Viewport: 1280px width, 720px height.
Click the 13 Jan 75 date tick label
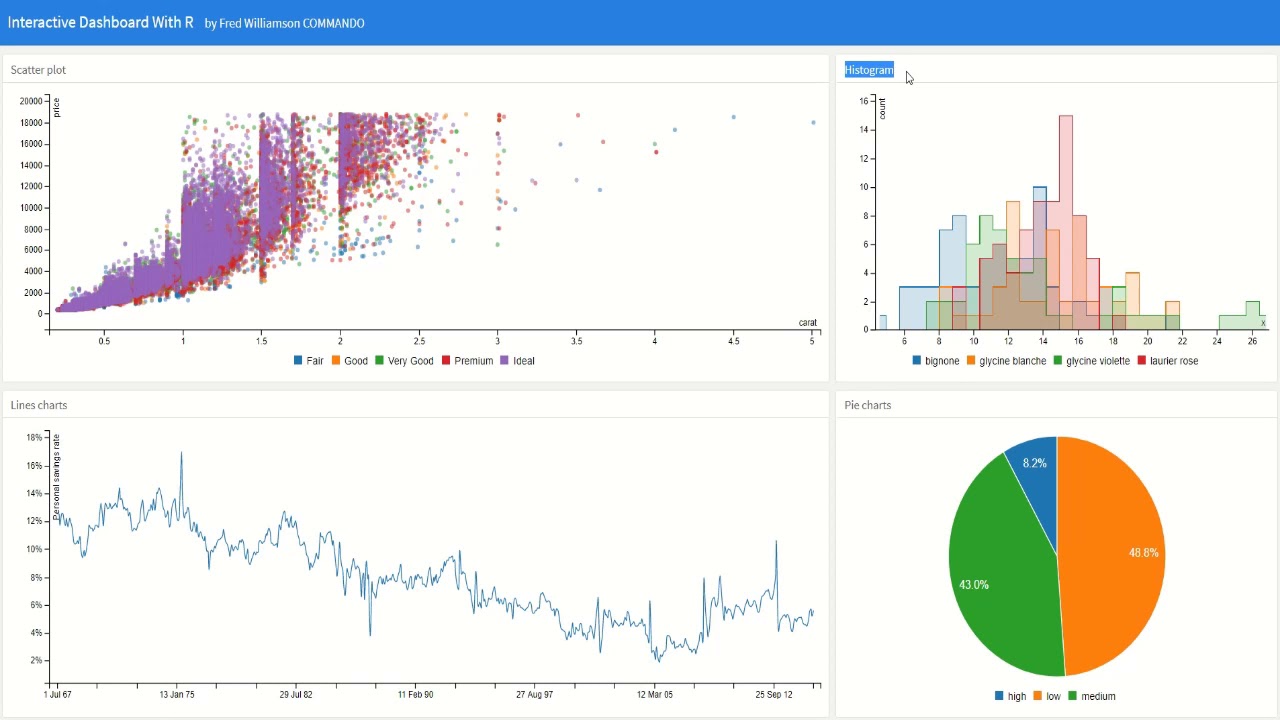tap(177, 694)
